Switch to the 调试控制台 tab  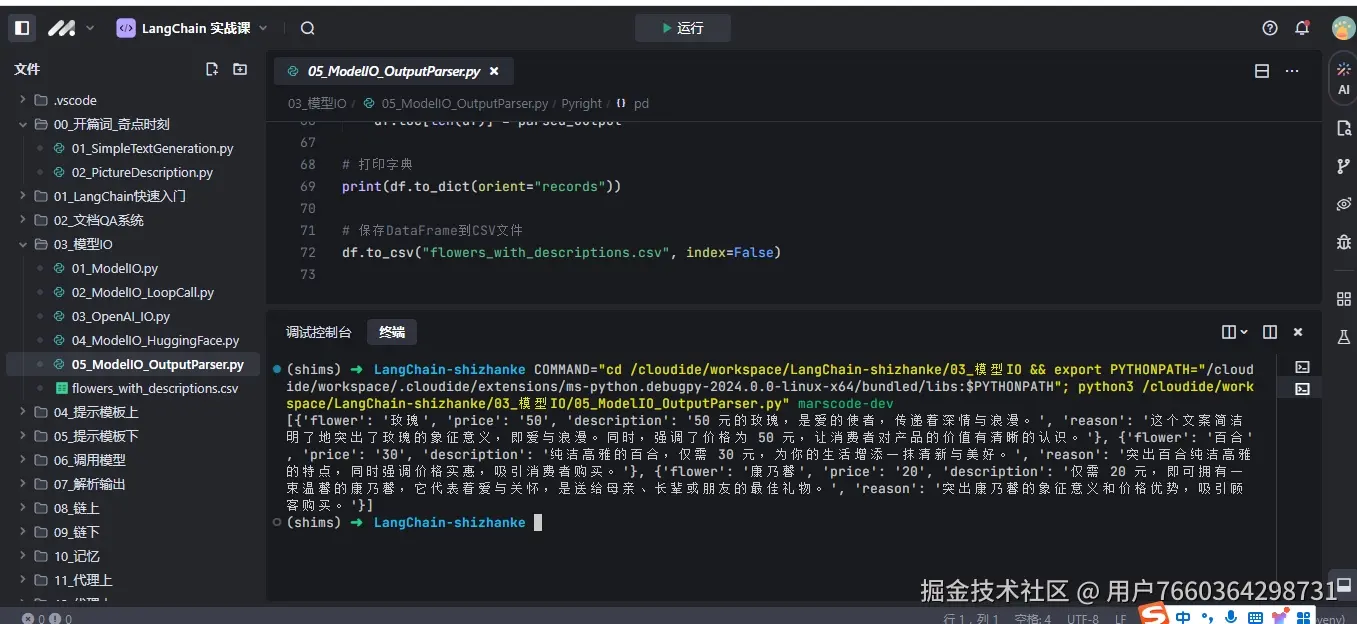coord(316,331)
